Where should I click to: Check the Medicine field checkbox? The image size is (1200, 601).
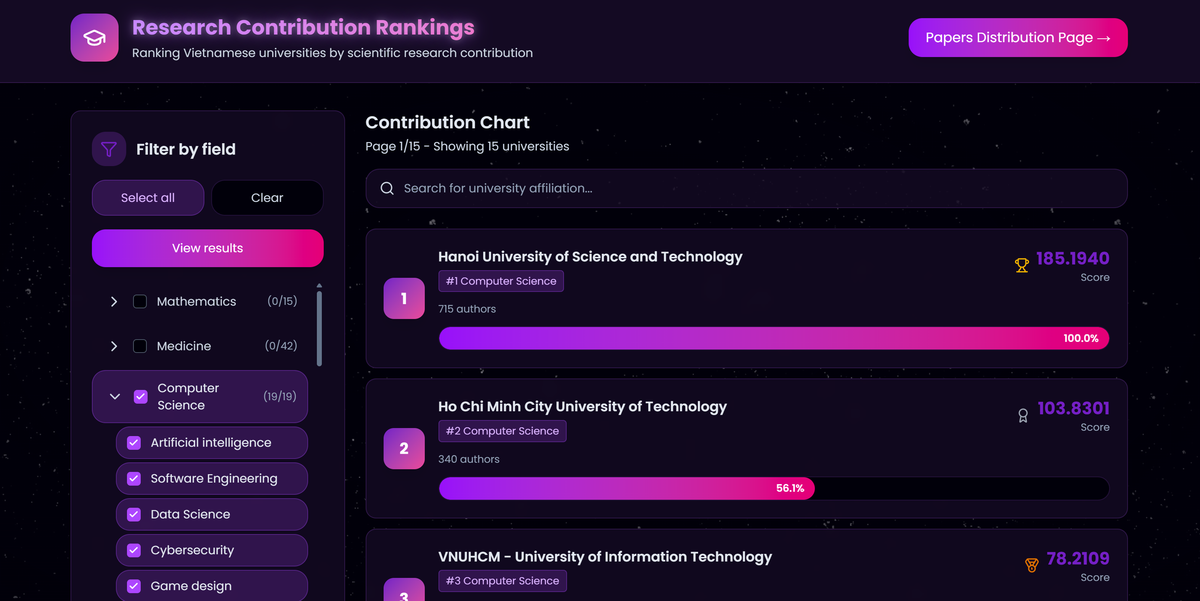(x=140, y=346)
